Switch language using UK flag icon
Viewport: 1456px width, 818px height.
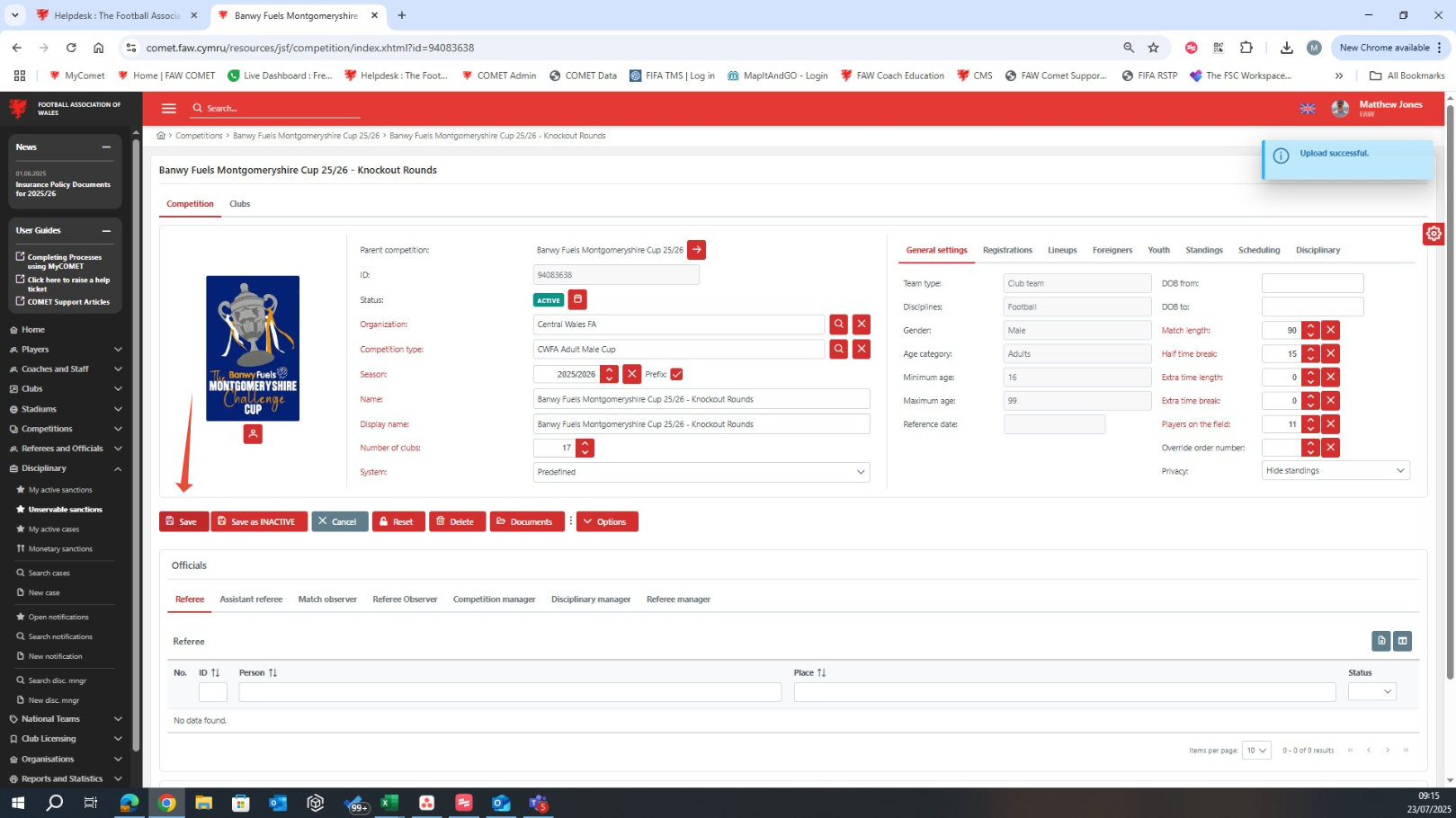tap(1308, 109)
